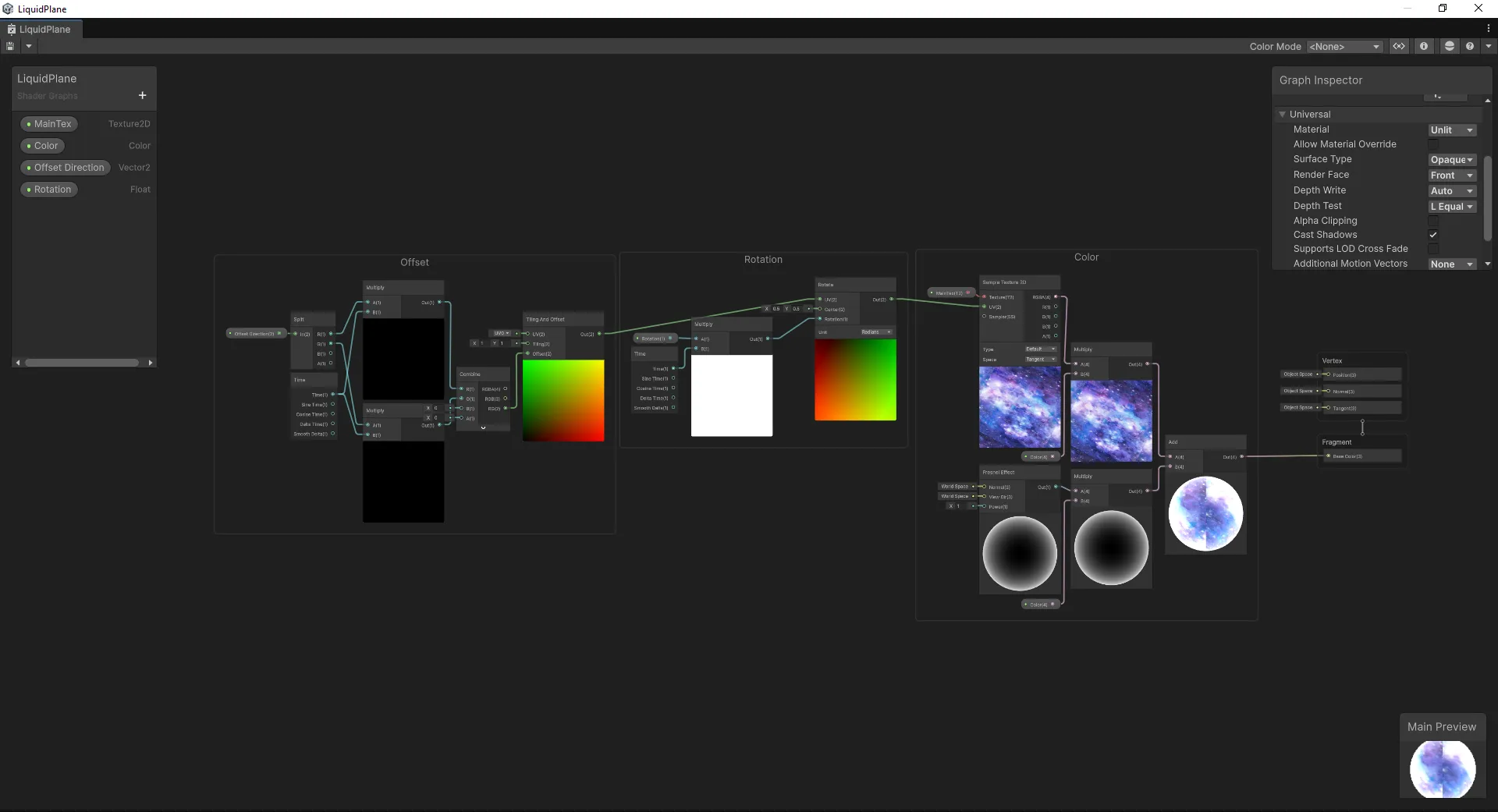This screenshot has height=812, width=1498.
Task: Select the Offset Direction property pill
Action: pyautogui.click(x=65, y=168)
